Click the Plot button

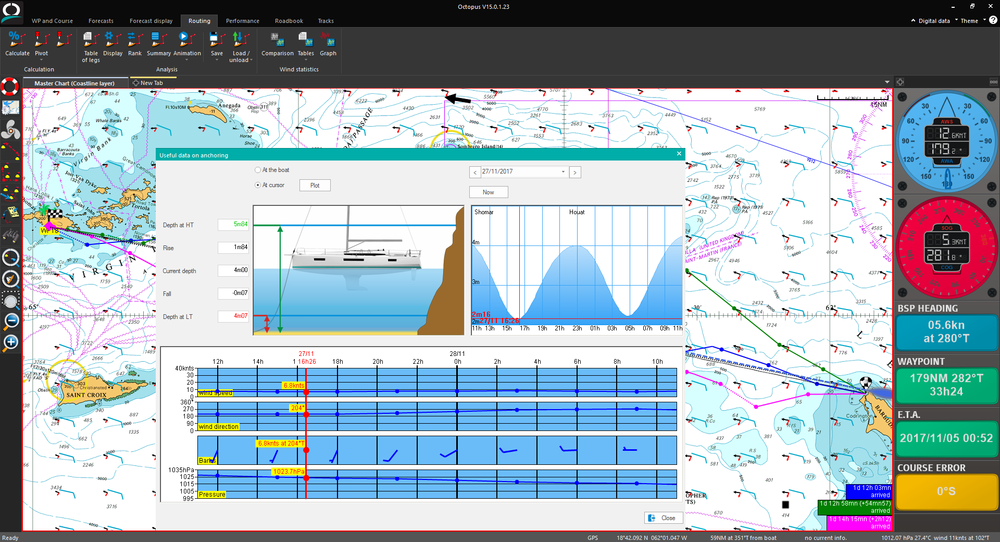tap(314, 185)
